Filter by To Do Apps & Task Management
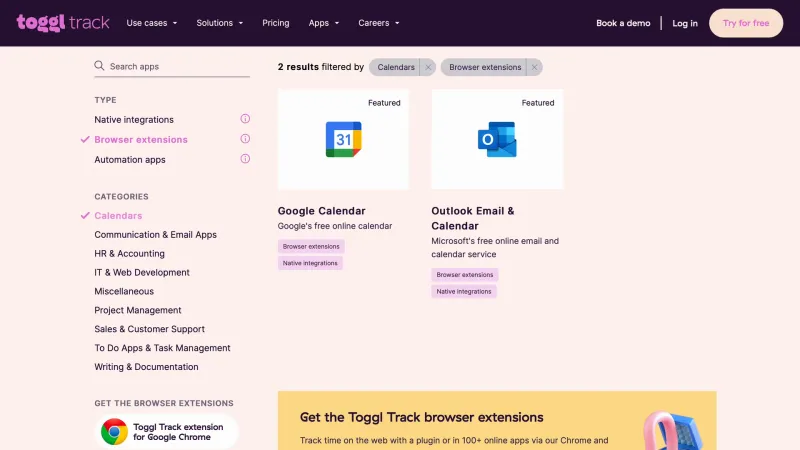Viewport: 800px width, 450px height. point(162,348)
